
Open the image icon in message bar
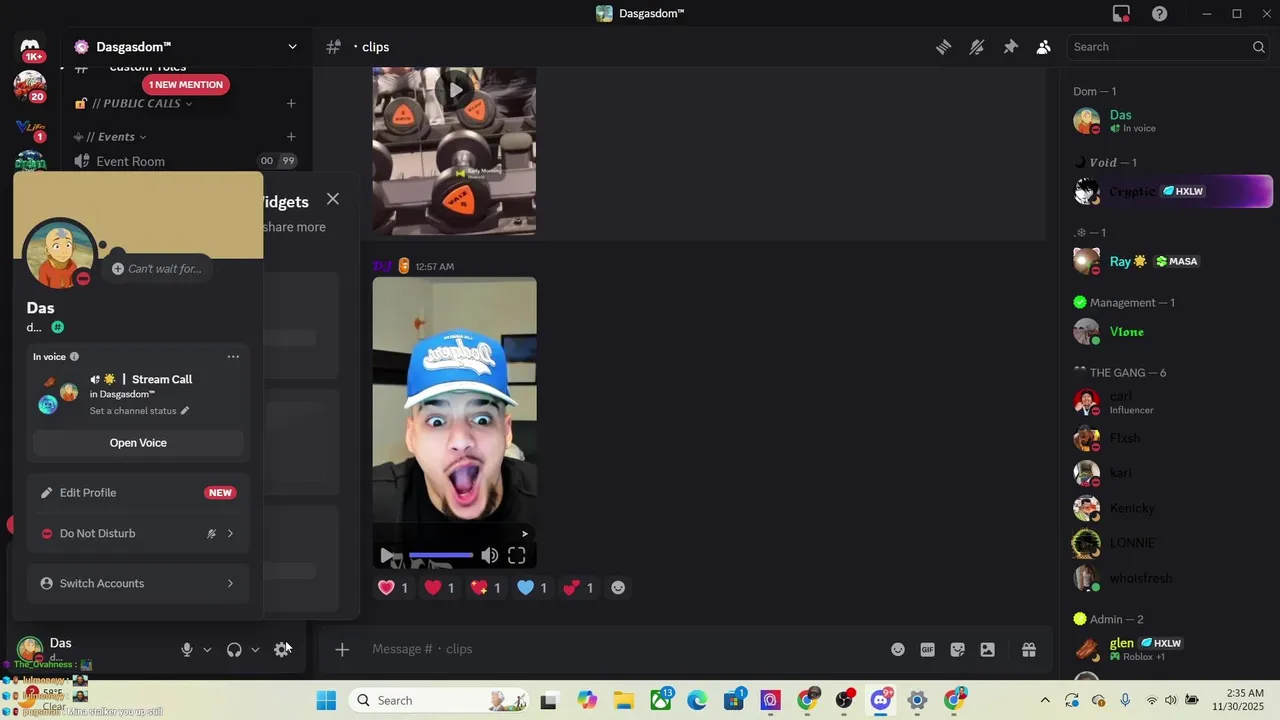(988, 649)
